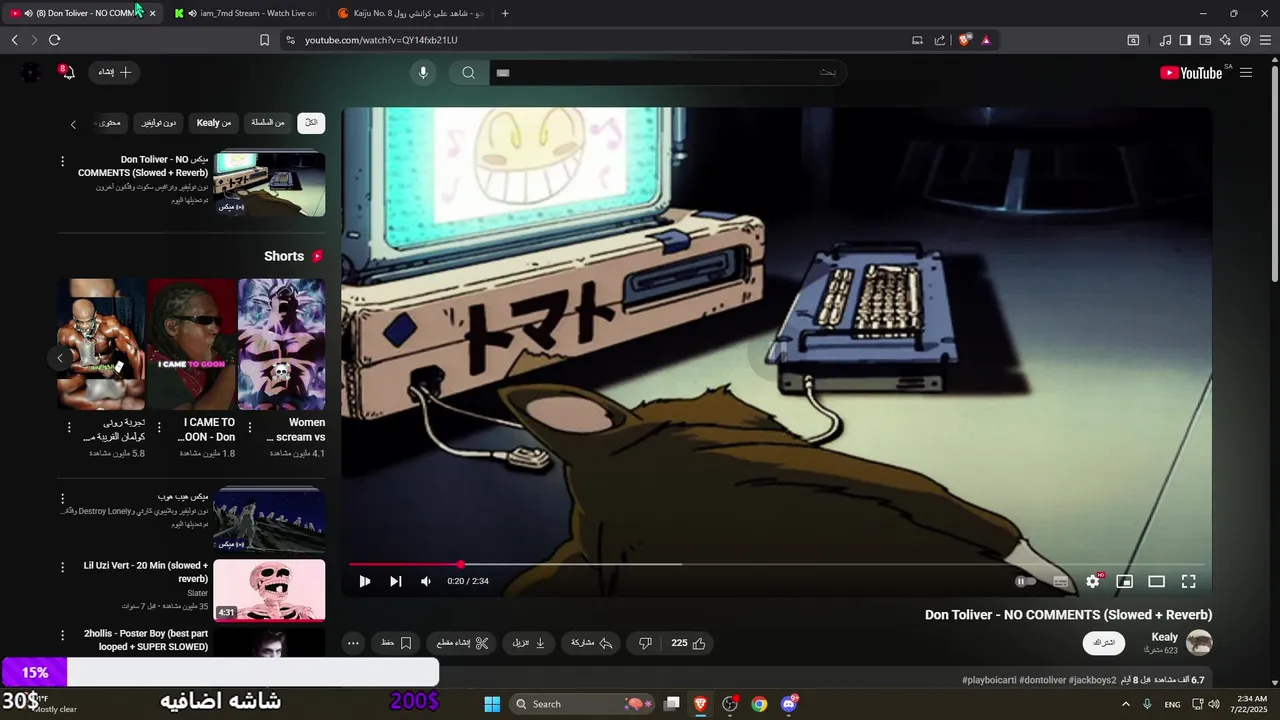Screen dimensions: 1280x720
Task: Open Kealy channel avatar
Action: [x=1198, y=643]
